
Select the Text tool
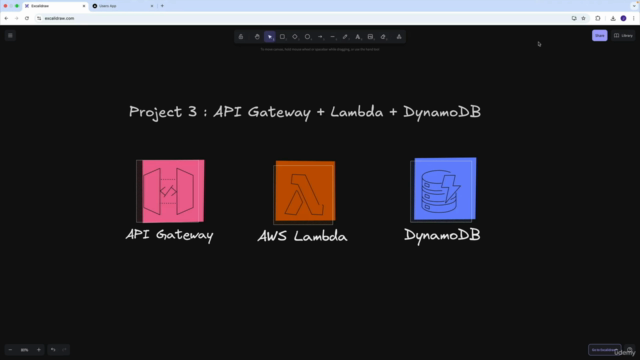358,37
